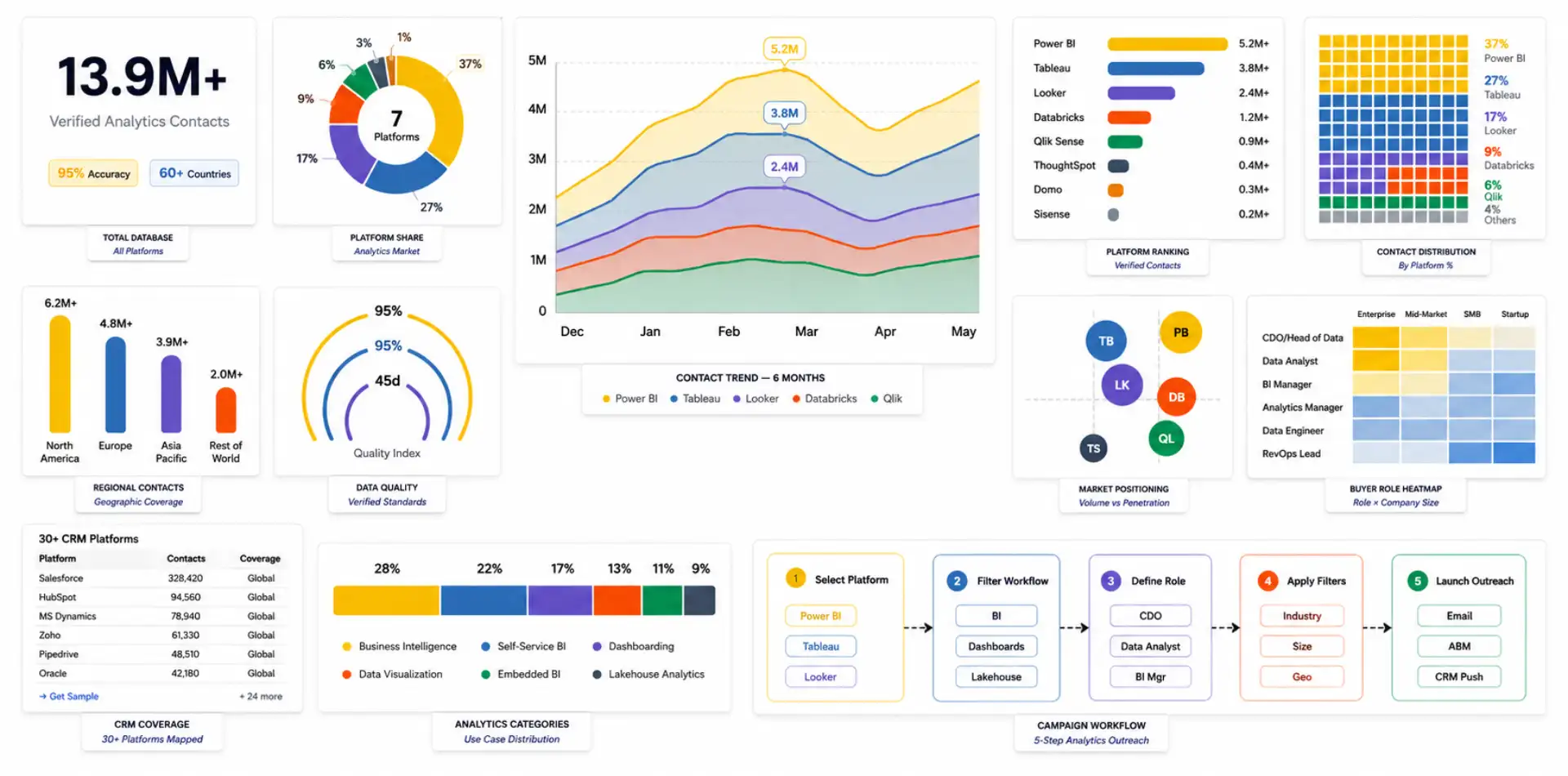Choose the Looker platform button
The height and width of the screenshot is (776, 1568).
point(821,676)
